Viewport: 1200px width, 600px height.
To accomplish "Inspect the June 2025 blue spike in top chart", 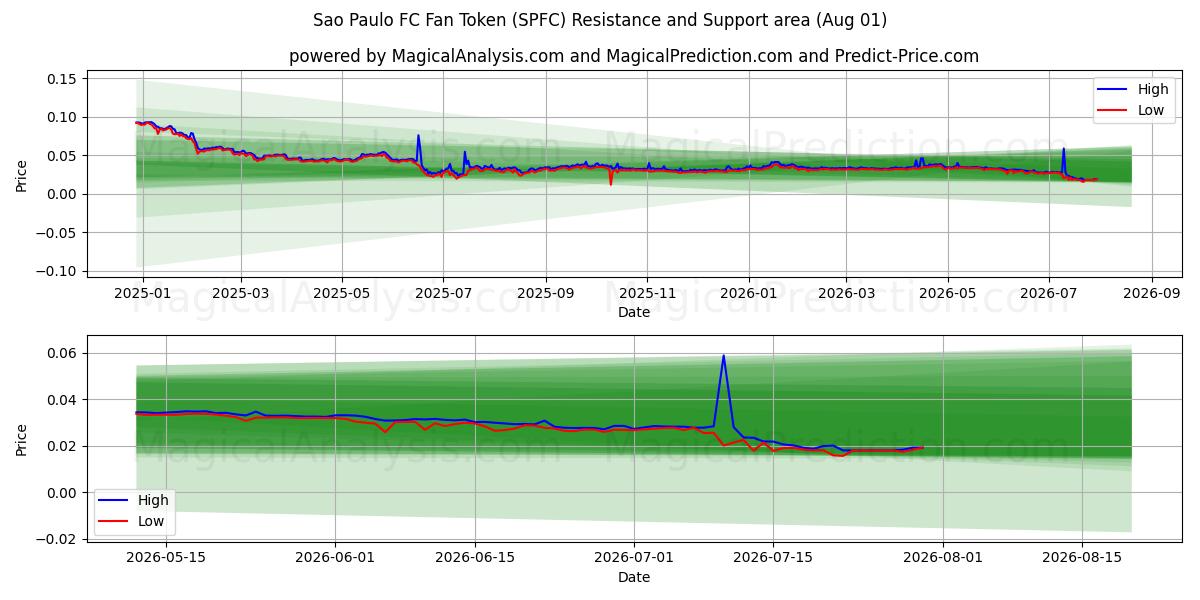I will pyautogui.click(x=418, y=137).
